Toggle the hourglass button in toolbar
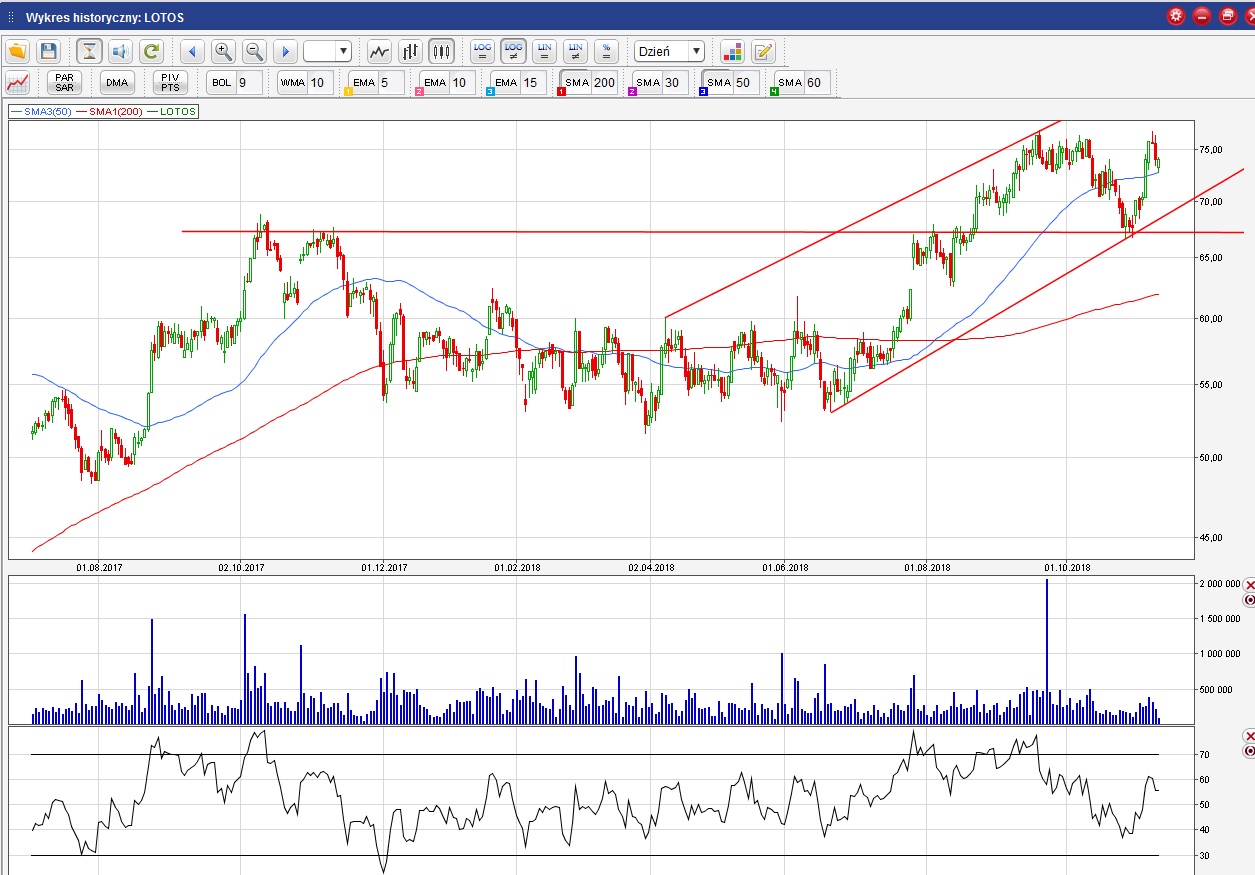This screenshot has width=1255, height=875. click(90, 51)
